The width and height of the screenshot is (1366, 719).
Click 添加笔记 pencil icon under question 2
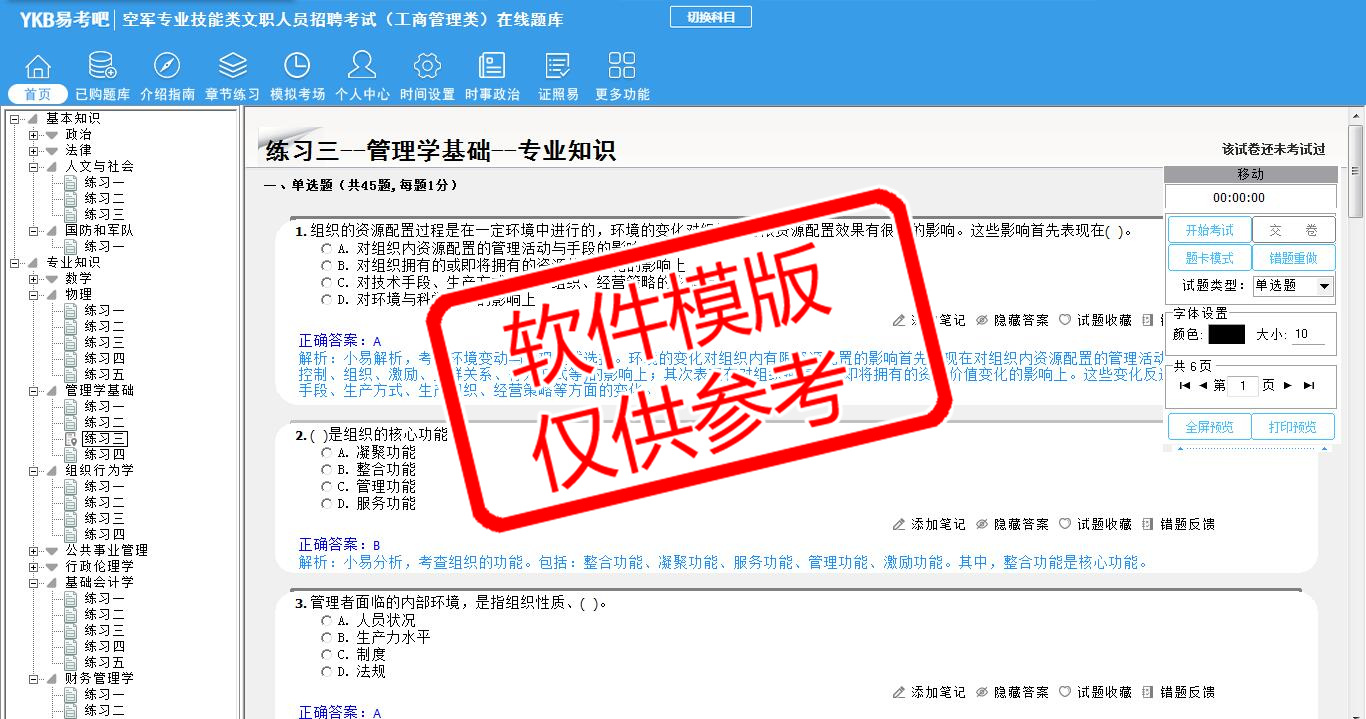[899, 524]
